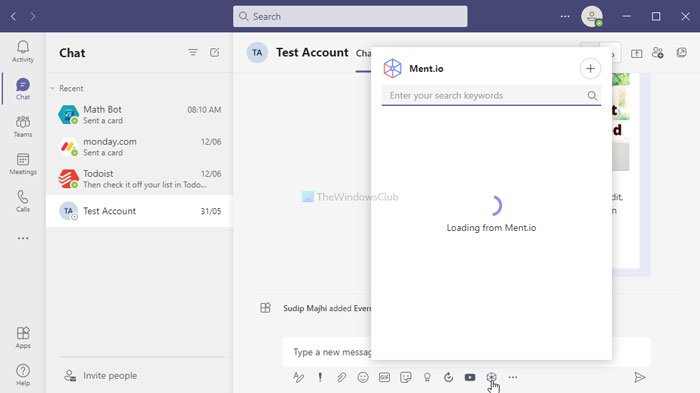Filter the chat list
This screenshot has width=700, height=393.
point(193,53)
